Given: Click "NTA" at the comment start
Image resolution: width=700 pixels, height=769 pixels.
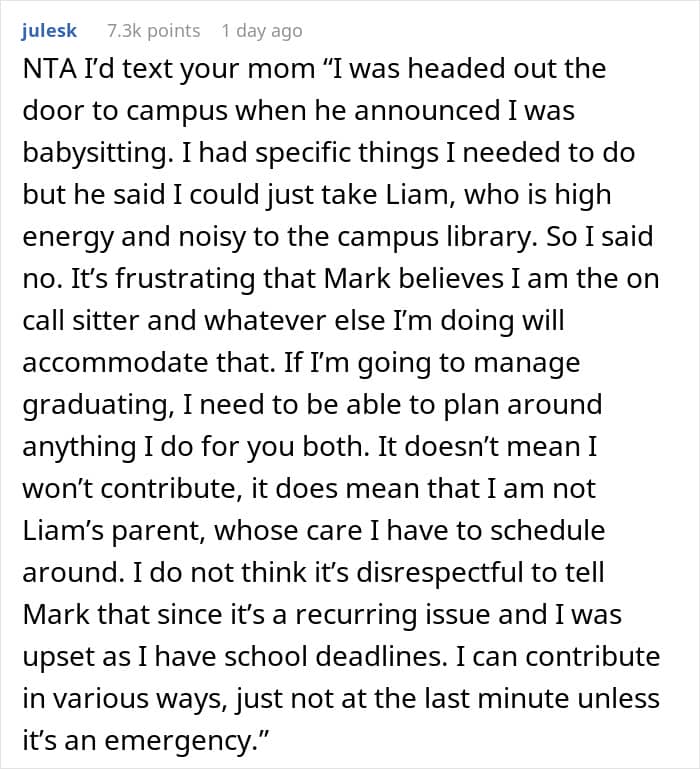Looking at the screenshot, I should [x=45, y=69].
